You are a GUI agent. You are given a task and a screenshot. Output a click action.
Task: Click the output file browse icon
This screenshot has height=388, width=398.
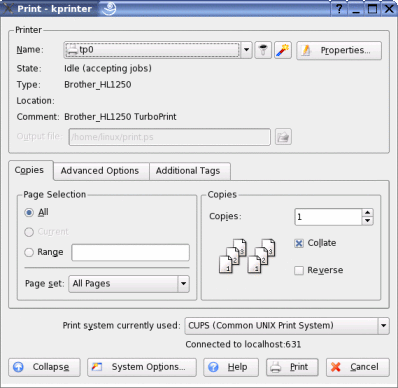[283, 137]
